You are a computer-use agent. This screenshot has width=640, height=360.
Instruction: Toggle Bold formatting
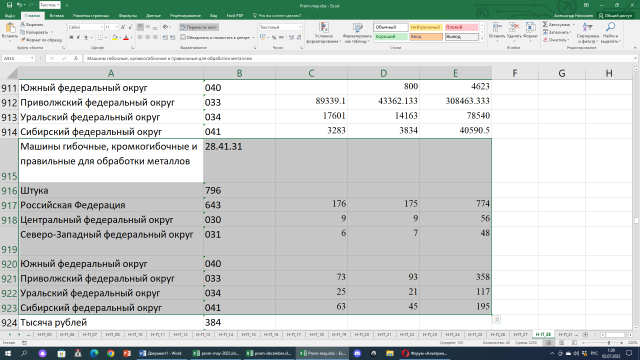point(71,38)
